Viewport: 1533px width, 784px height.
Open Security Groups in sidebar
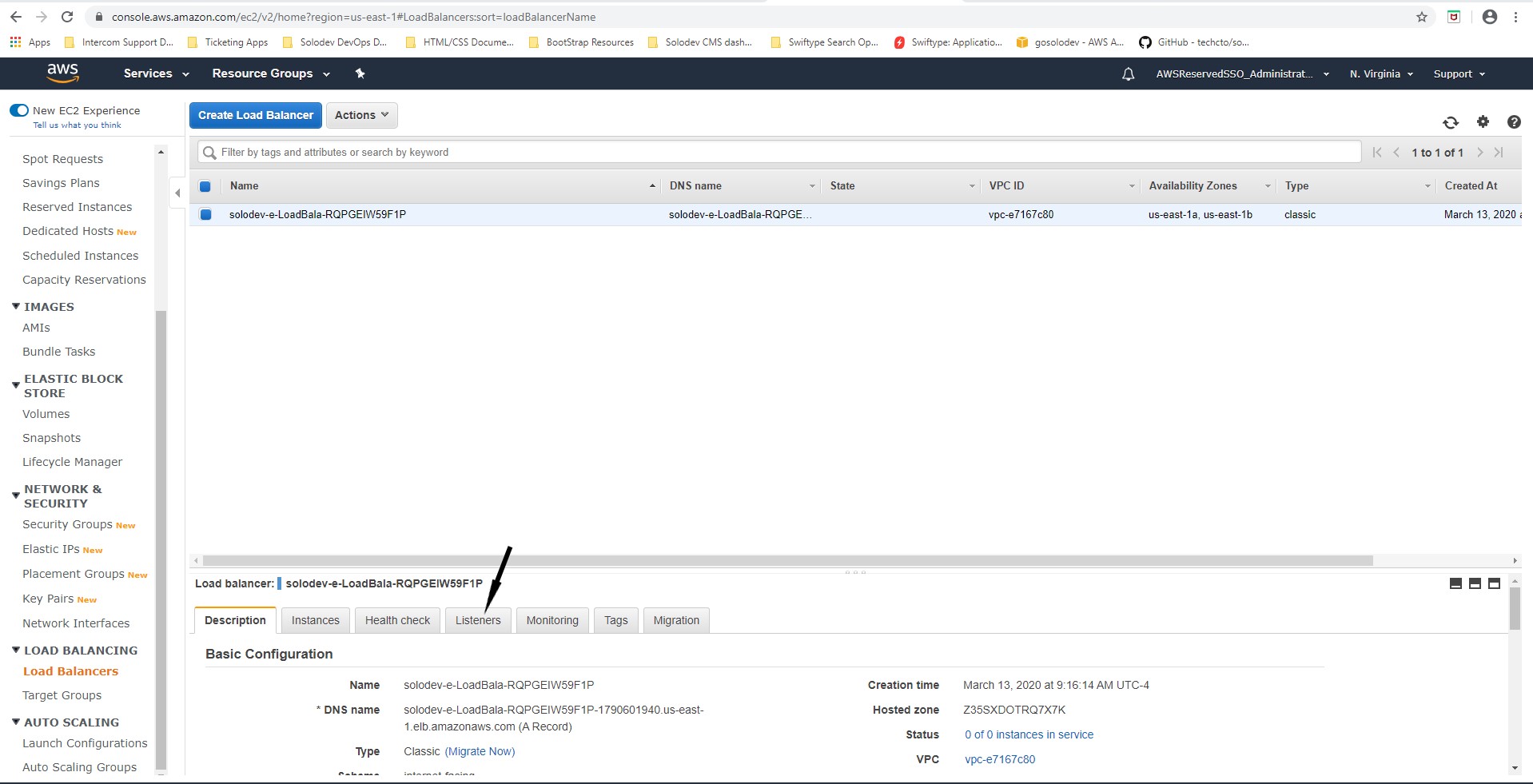(67, 524)
